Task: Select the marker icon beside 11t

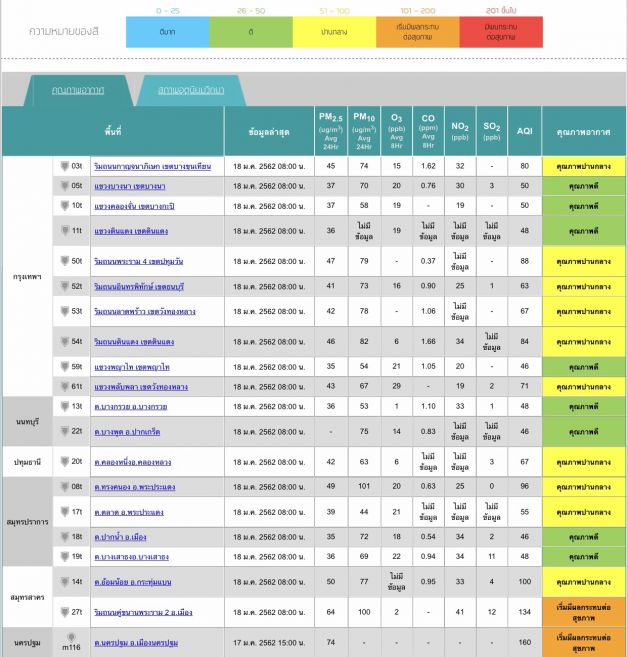Action: pos(65,230)
